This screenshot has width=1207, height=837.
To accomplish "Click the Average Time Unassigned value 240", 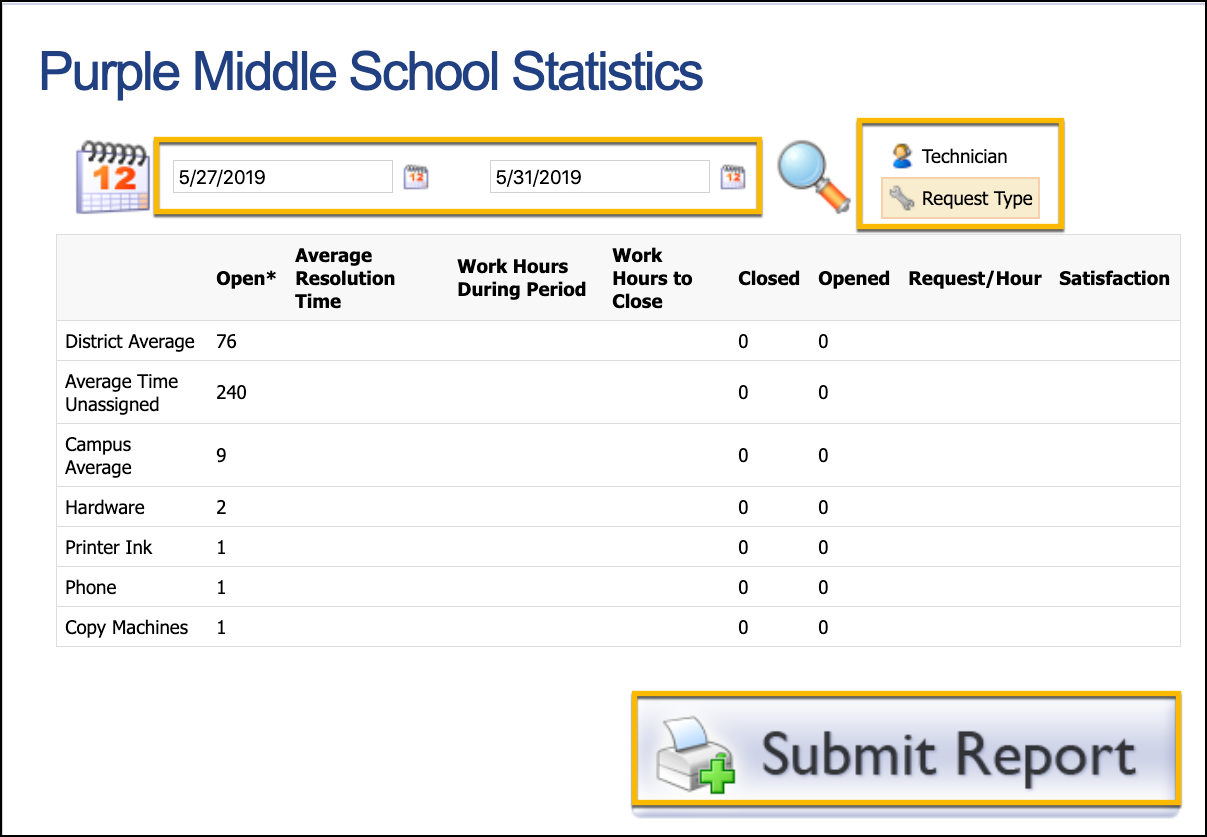I will (231, 392).
